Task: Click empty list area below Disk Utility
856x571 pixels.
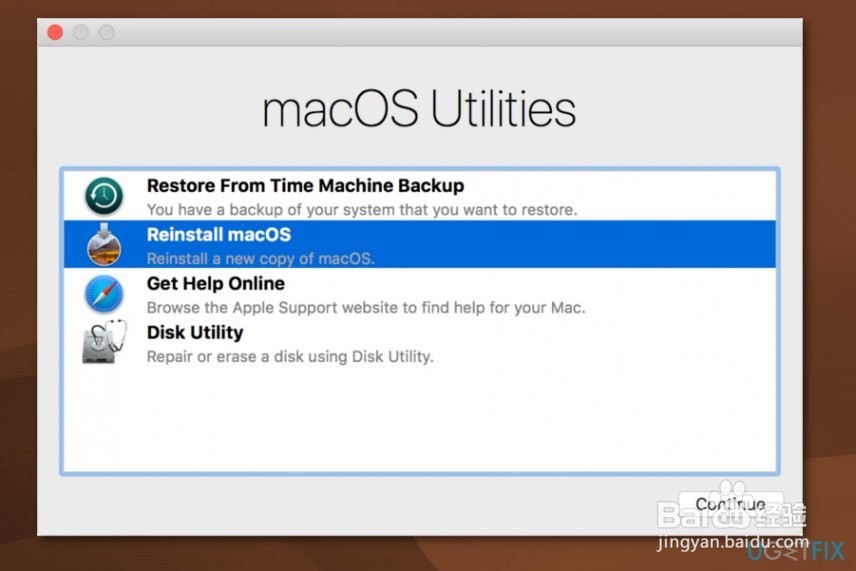Action: point(419,420)
